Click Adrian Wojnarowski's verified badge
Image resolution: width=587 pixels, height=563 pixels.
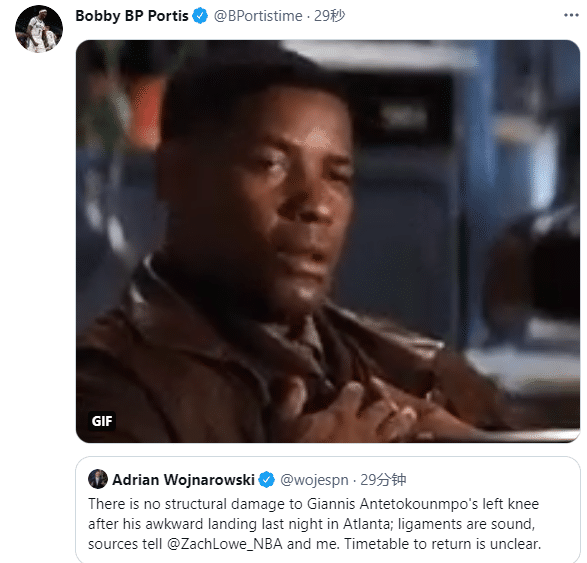pyautogui.click(x=267, y=480)
